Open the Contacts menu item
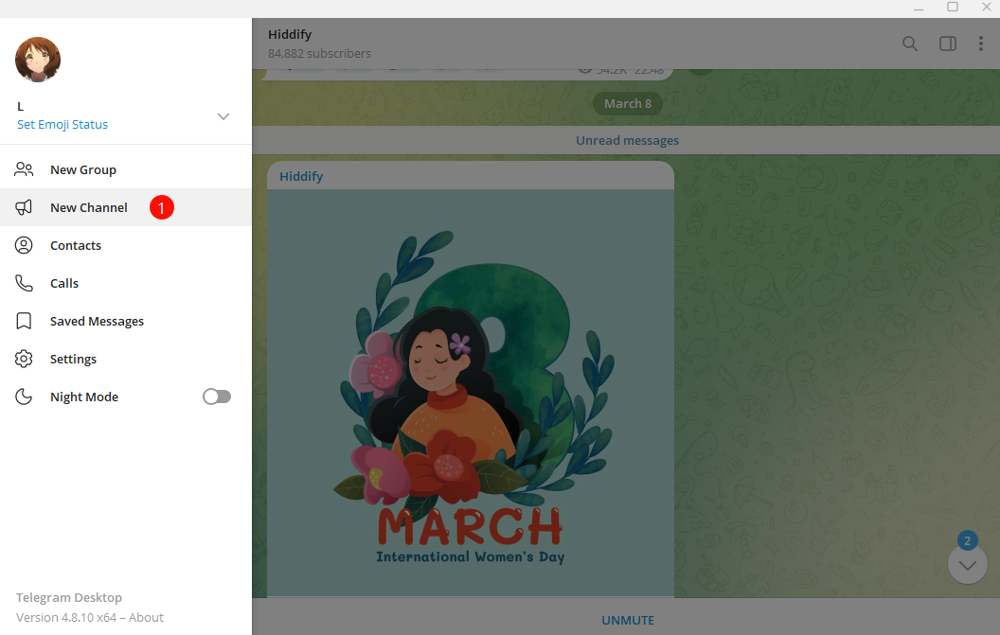1000x635 pixels. pos(126,245)
